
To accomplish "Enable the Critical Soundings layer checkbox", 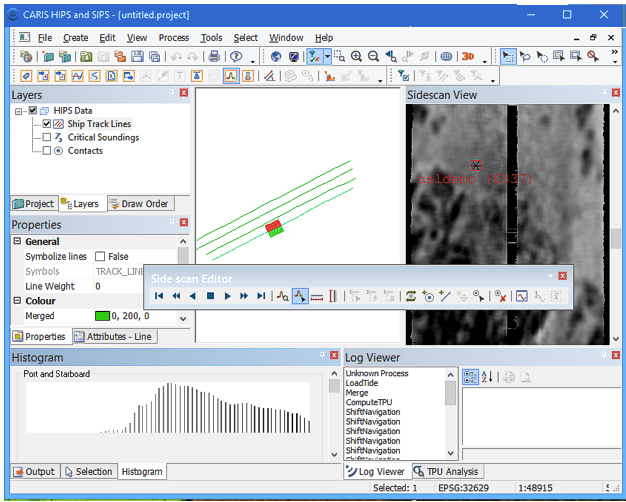I will [47, 137].
